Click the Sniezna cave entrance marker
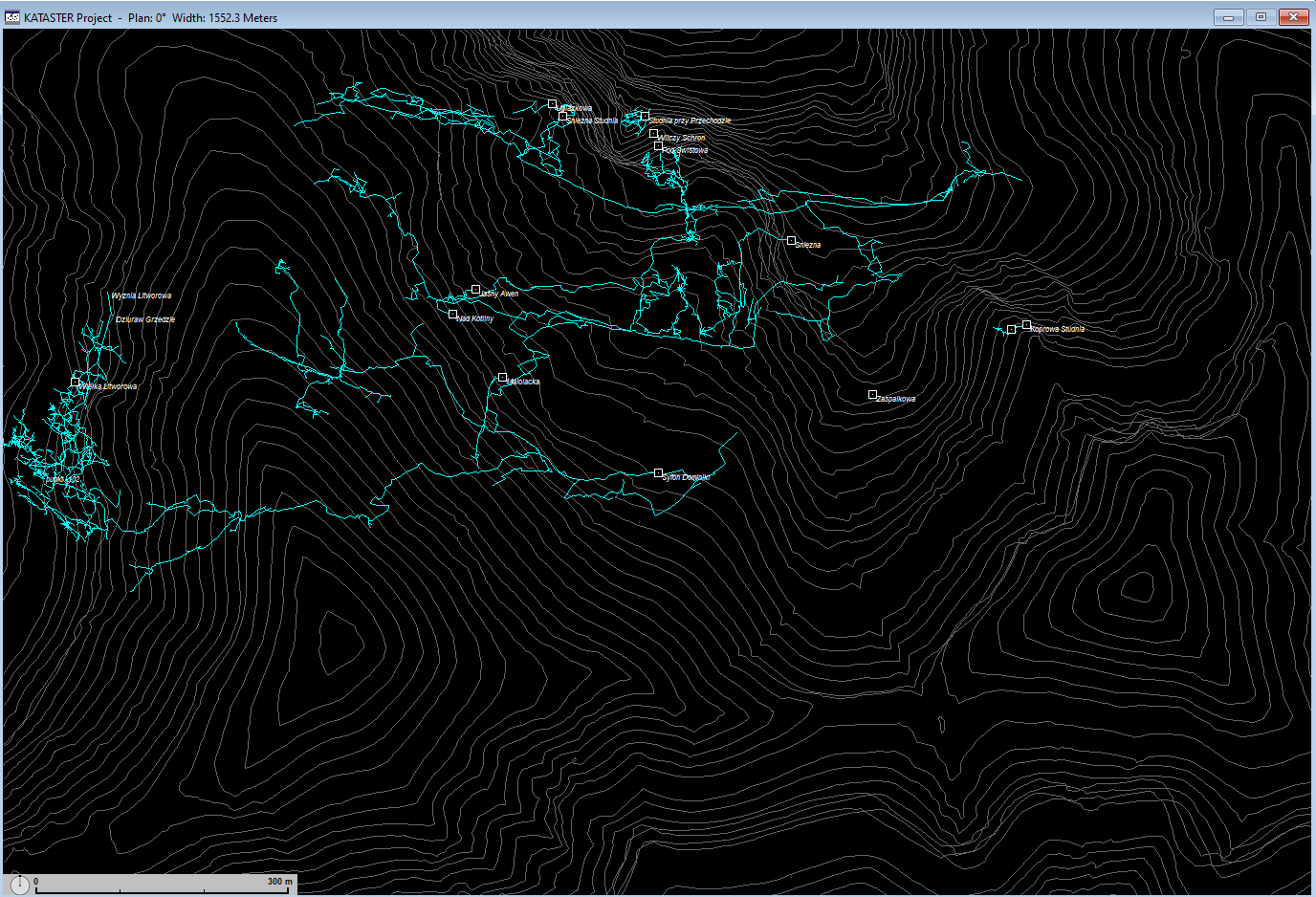Viewport: 1316px width, 897px height. click(x=791, y=241)
